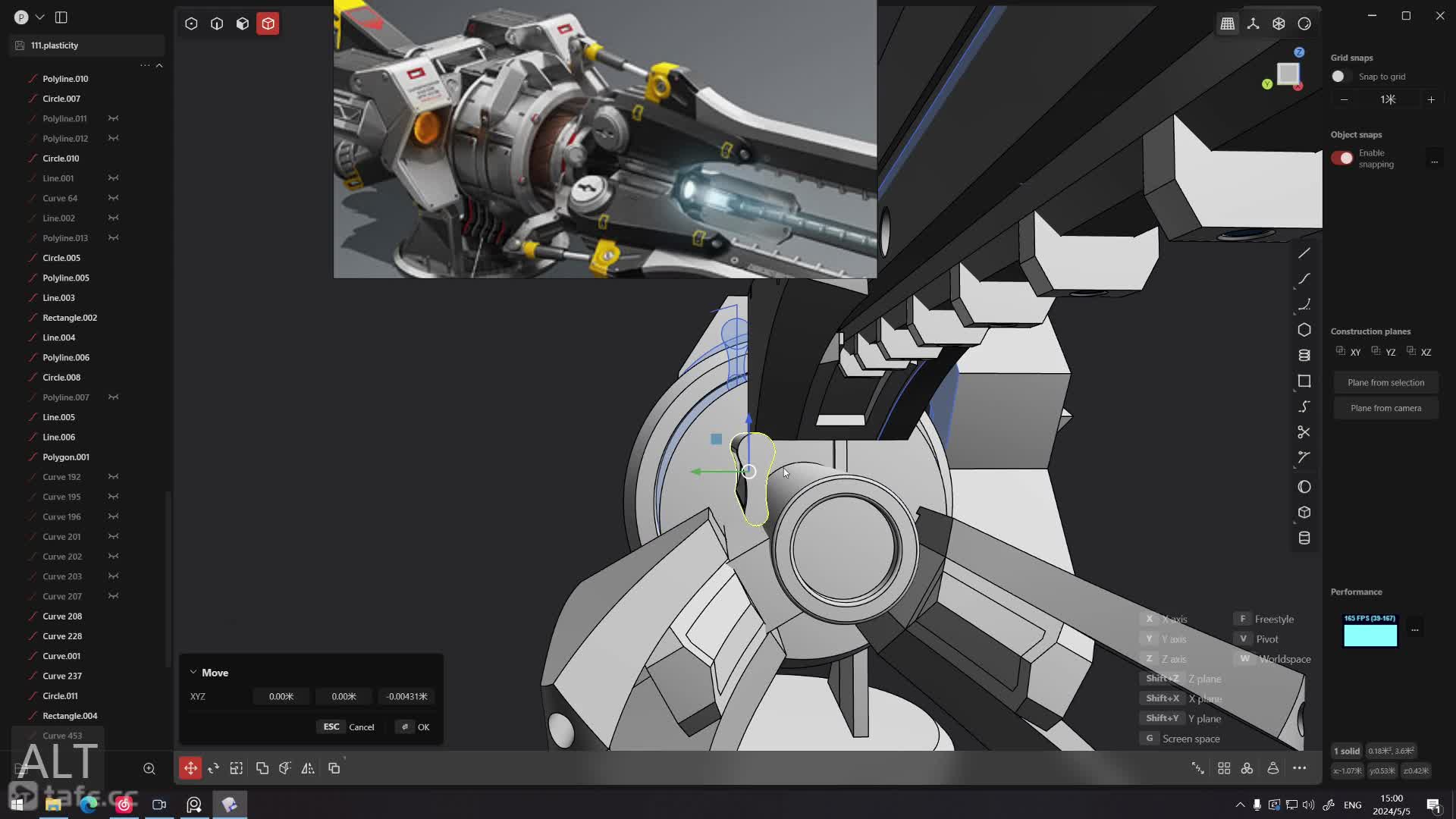
Task: Select the Rectangle tool icon
Action: [x=1304, y=381]
